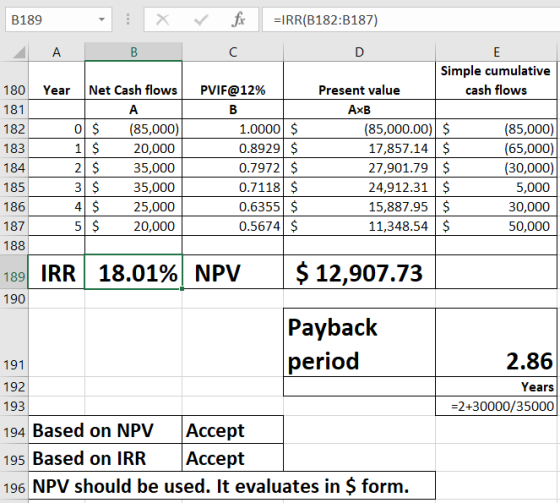The width and height of the screenshot is (560, 503).
Task: Click the formula bar options dots handle
Action: (x=128, y=20)
